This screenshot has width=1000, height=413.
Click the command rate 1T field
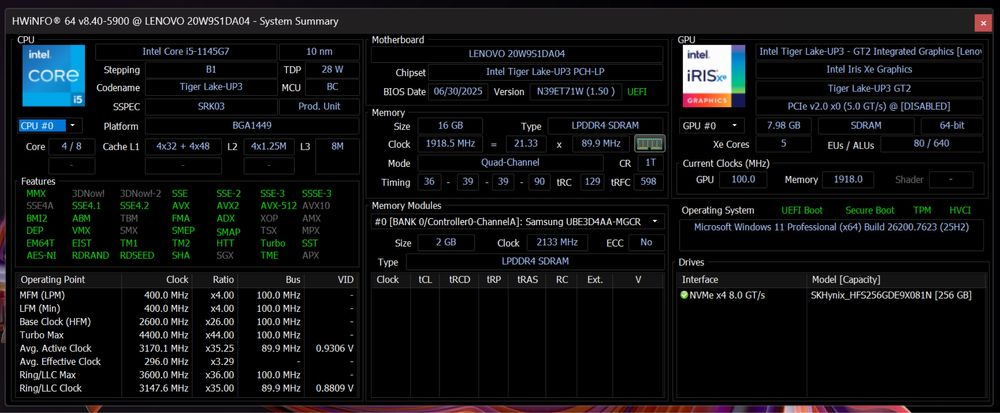pyautogui.click(x=650, y=163)
